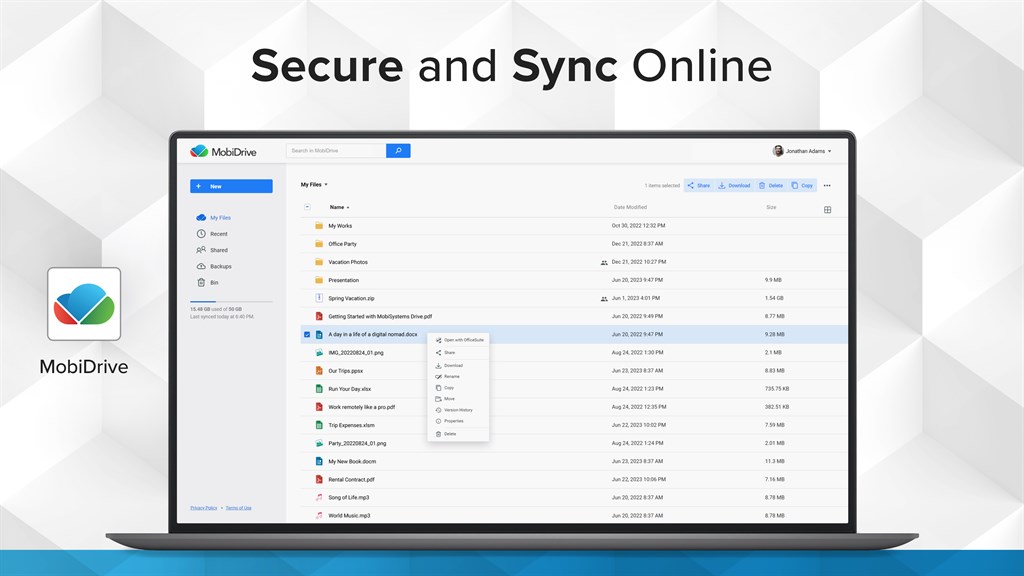Click Rental Contract.pdf file icon

point(319,479)
